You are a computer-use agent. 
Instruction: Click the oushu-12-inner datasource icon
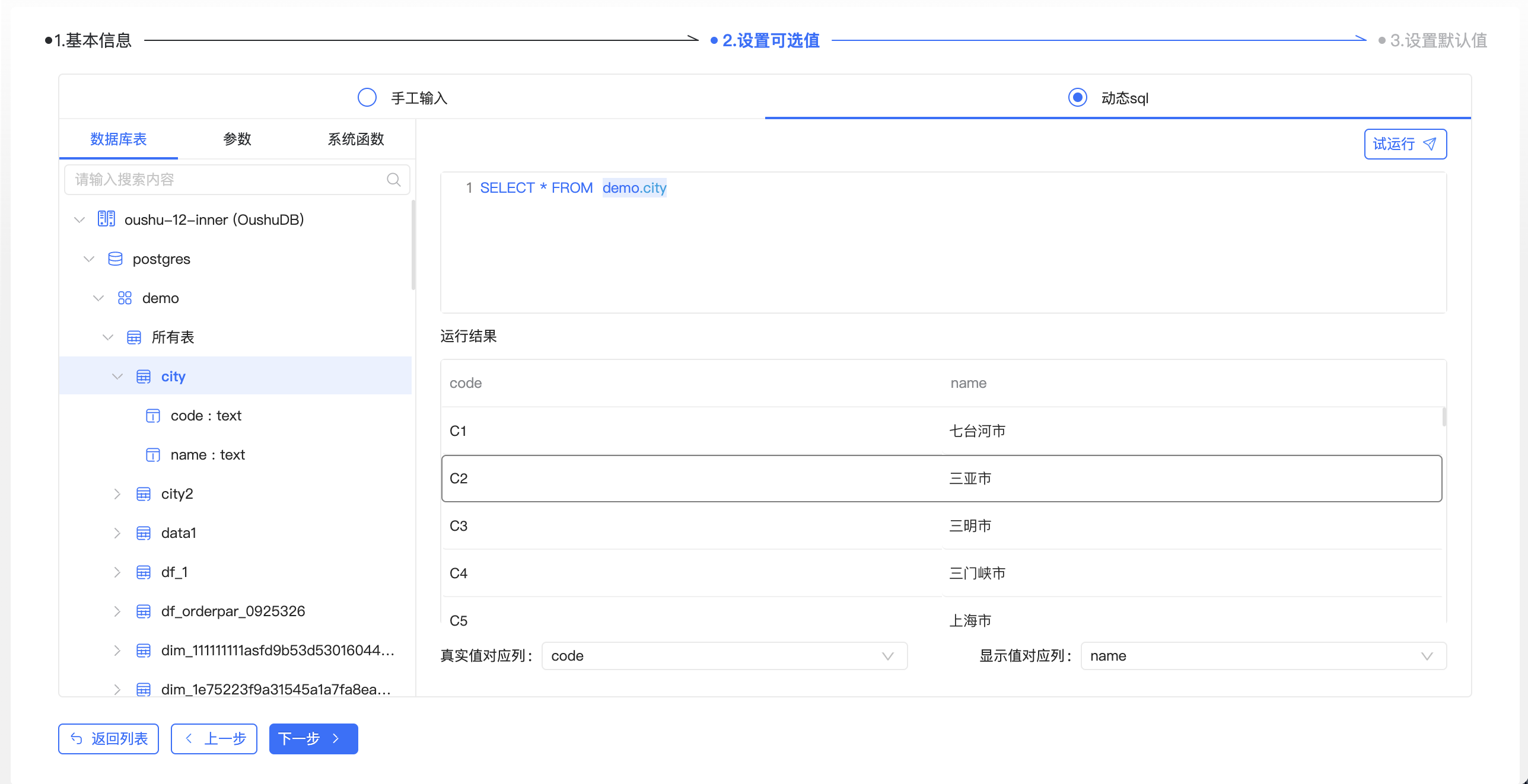[106, 219]
